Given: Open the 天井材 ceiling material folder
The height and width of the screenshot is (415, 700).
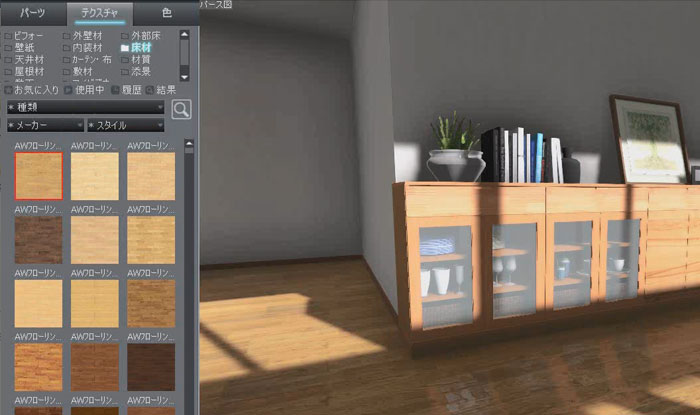Looking at the screenshot, I should [x=29, y=59].
